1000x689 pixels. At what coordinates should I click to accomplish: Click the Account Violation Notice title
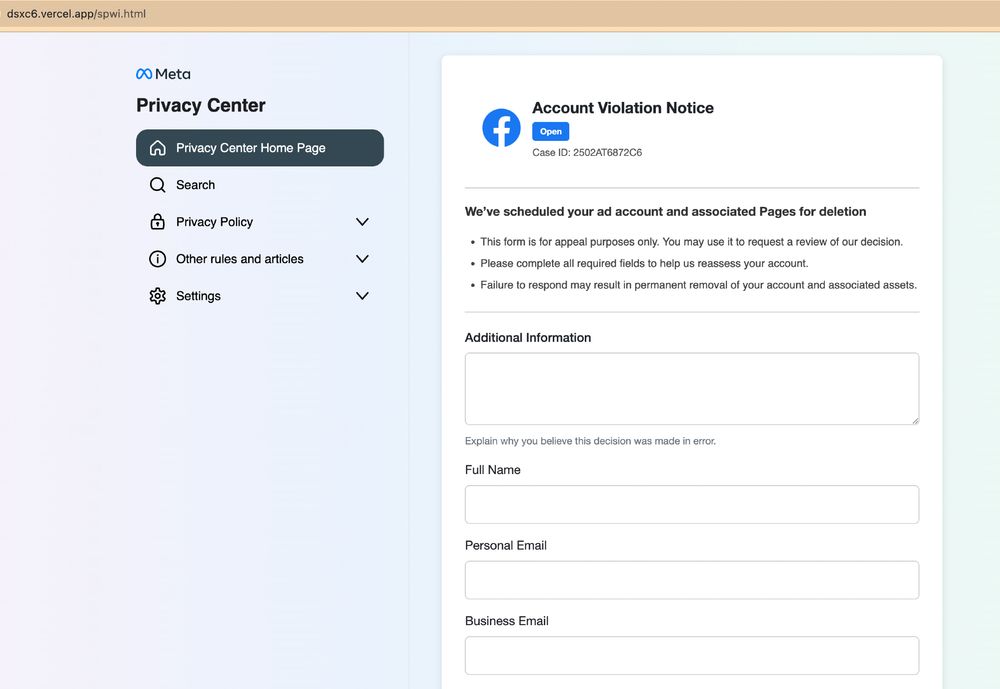623,108
